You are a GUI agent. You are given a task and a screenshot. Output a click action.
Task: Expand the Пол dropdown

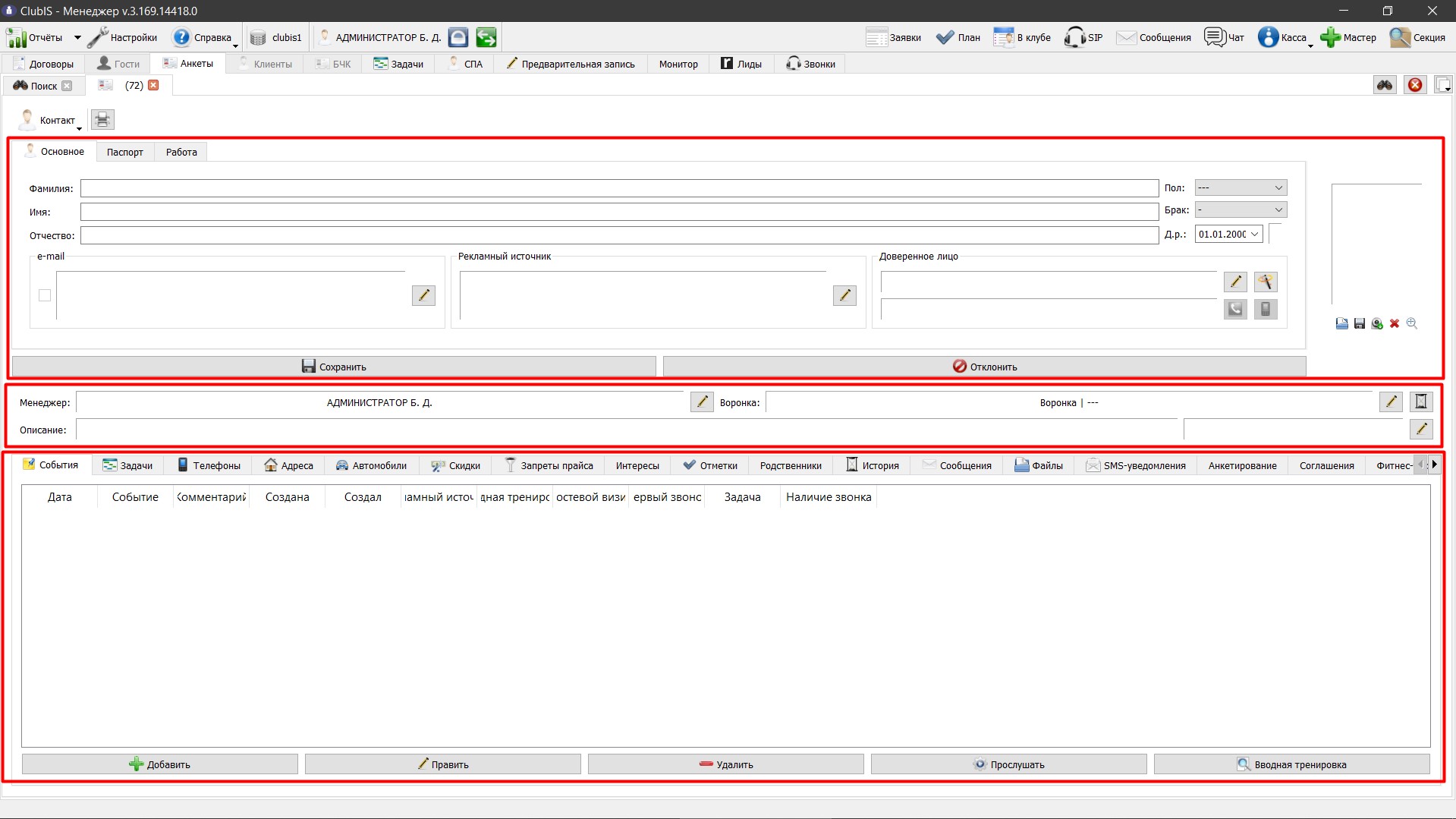click(1241, 187)
